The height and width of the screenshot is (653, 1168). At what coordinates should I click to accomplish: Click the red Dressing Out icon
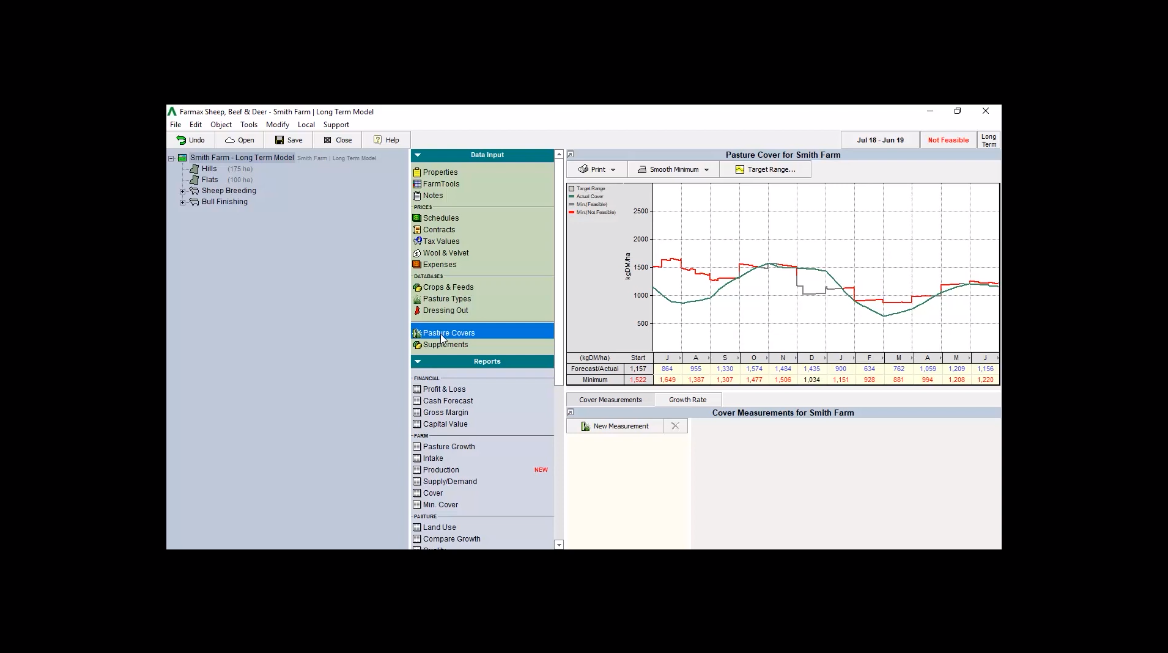click(x=417, y=310)
